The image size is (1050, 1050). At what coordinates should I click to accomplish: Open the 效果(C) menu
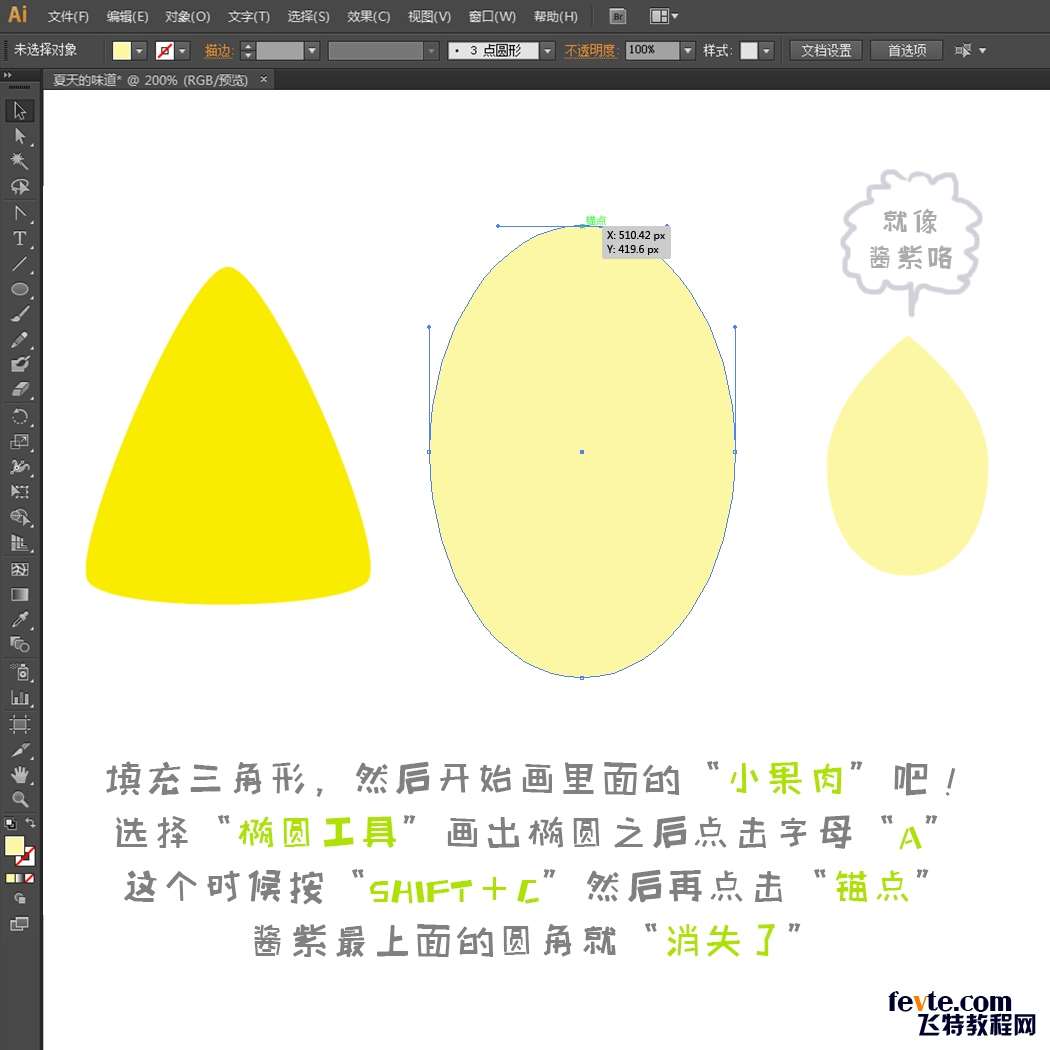pyautogui.click(x=368, y=16)
